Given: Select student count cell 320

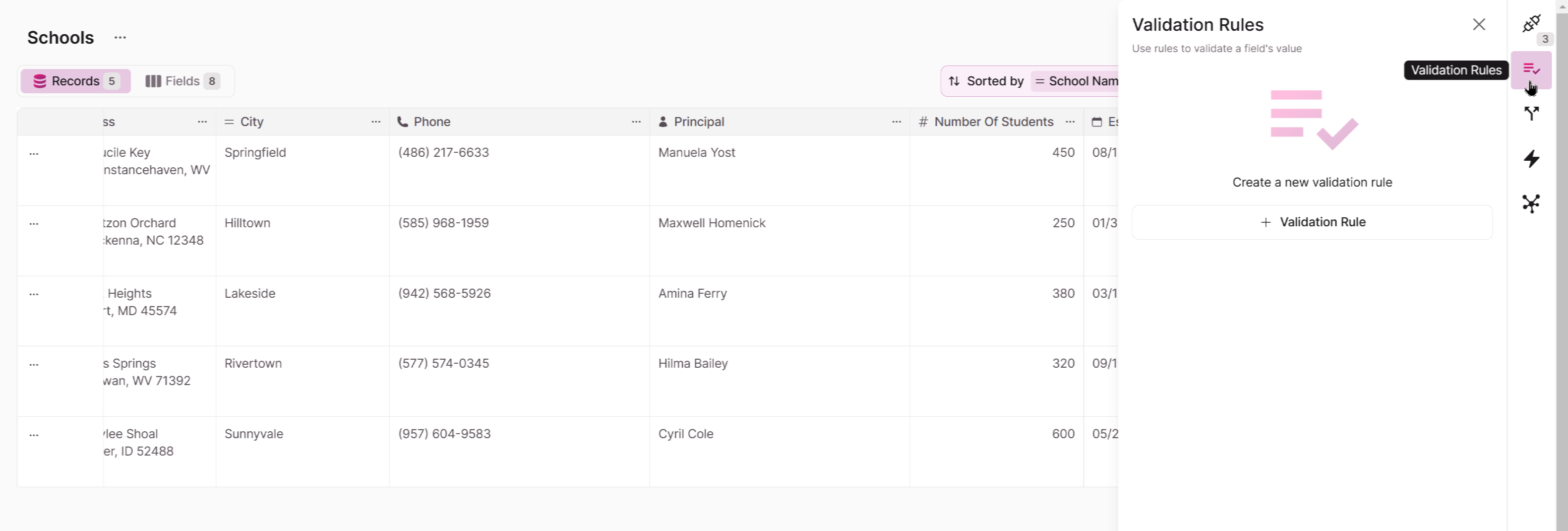Looking at the screenshot, I should pos(997,381).
